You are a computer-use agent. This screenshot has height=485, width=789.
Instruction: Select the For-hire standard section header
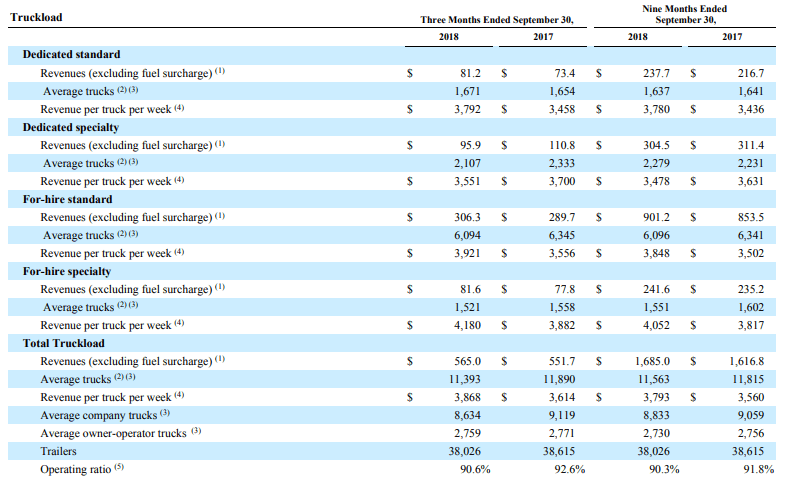pos(67,199)
